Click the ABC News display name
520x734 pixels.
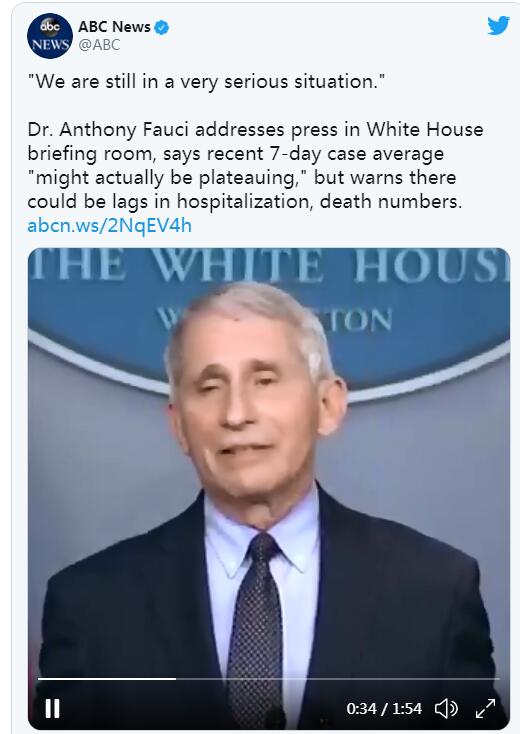[x=114, y=27]
